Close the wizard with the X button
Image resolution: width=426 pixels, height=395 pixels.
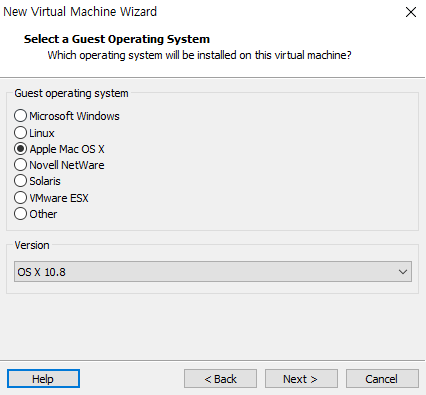pos(411,12)
